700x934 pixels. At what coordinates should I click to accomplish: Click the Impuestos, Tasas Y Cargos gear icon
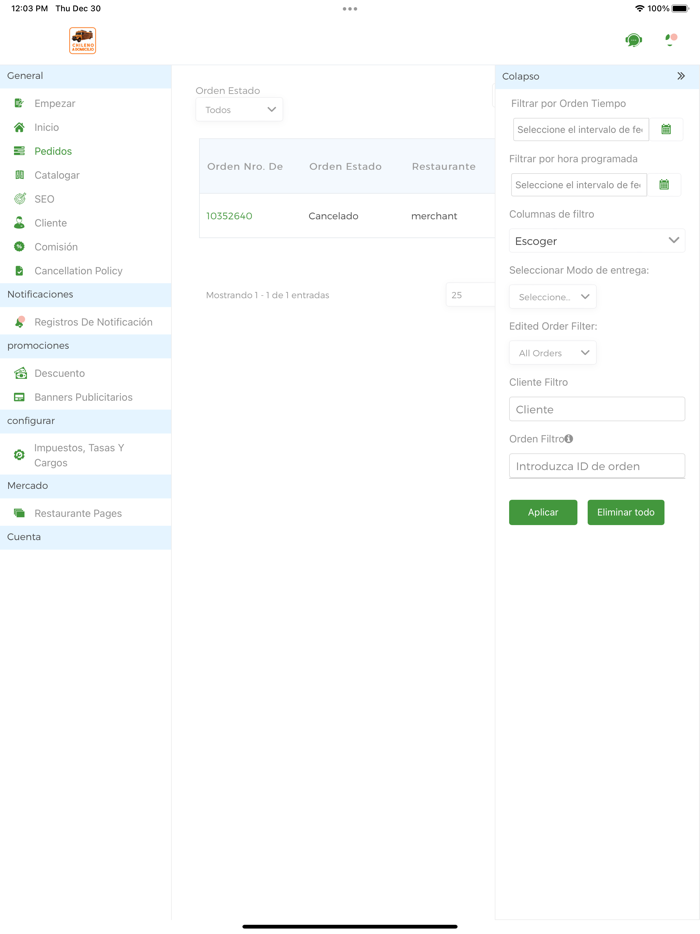point(20,455)
